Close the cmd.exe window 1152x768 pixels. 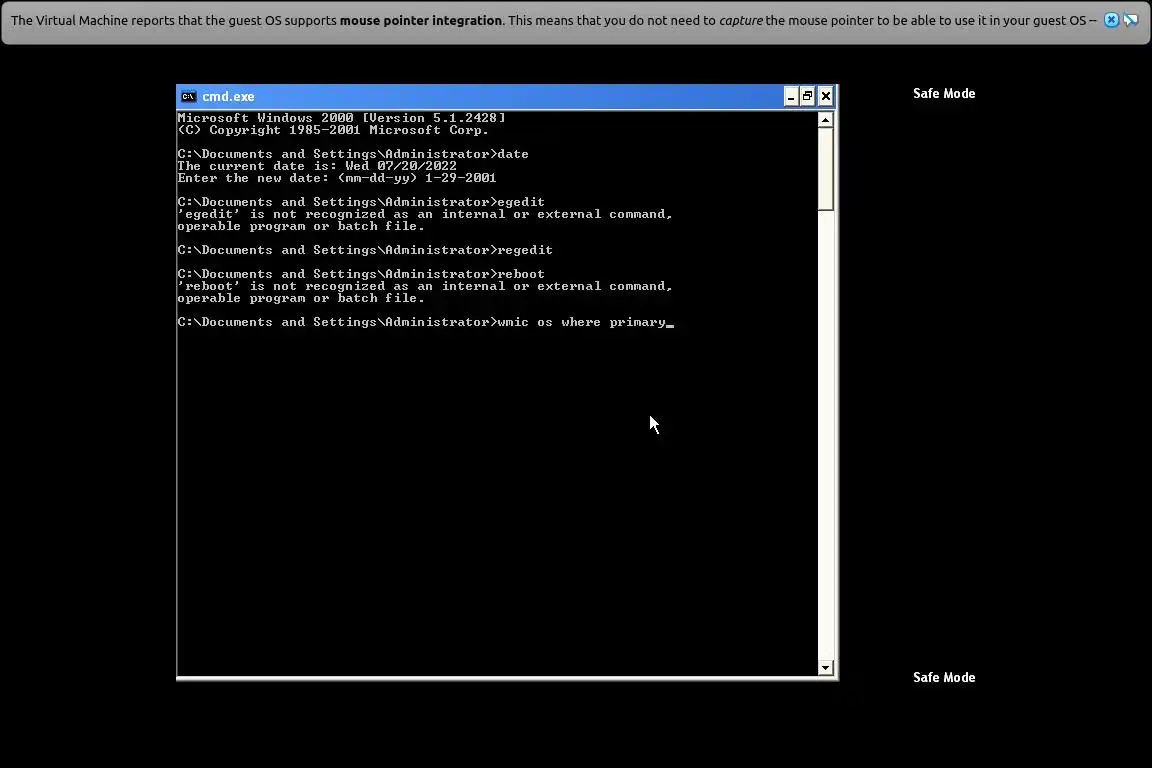[x=826, y=96]
